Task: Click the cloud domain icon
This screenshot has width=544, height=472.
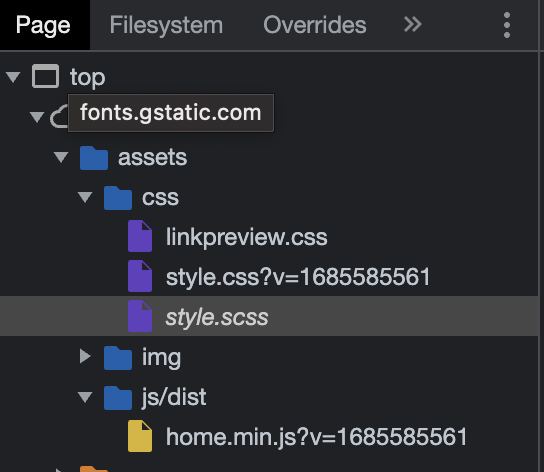Action: tap(59, 117)
